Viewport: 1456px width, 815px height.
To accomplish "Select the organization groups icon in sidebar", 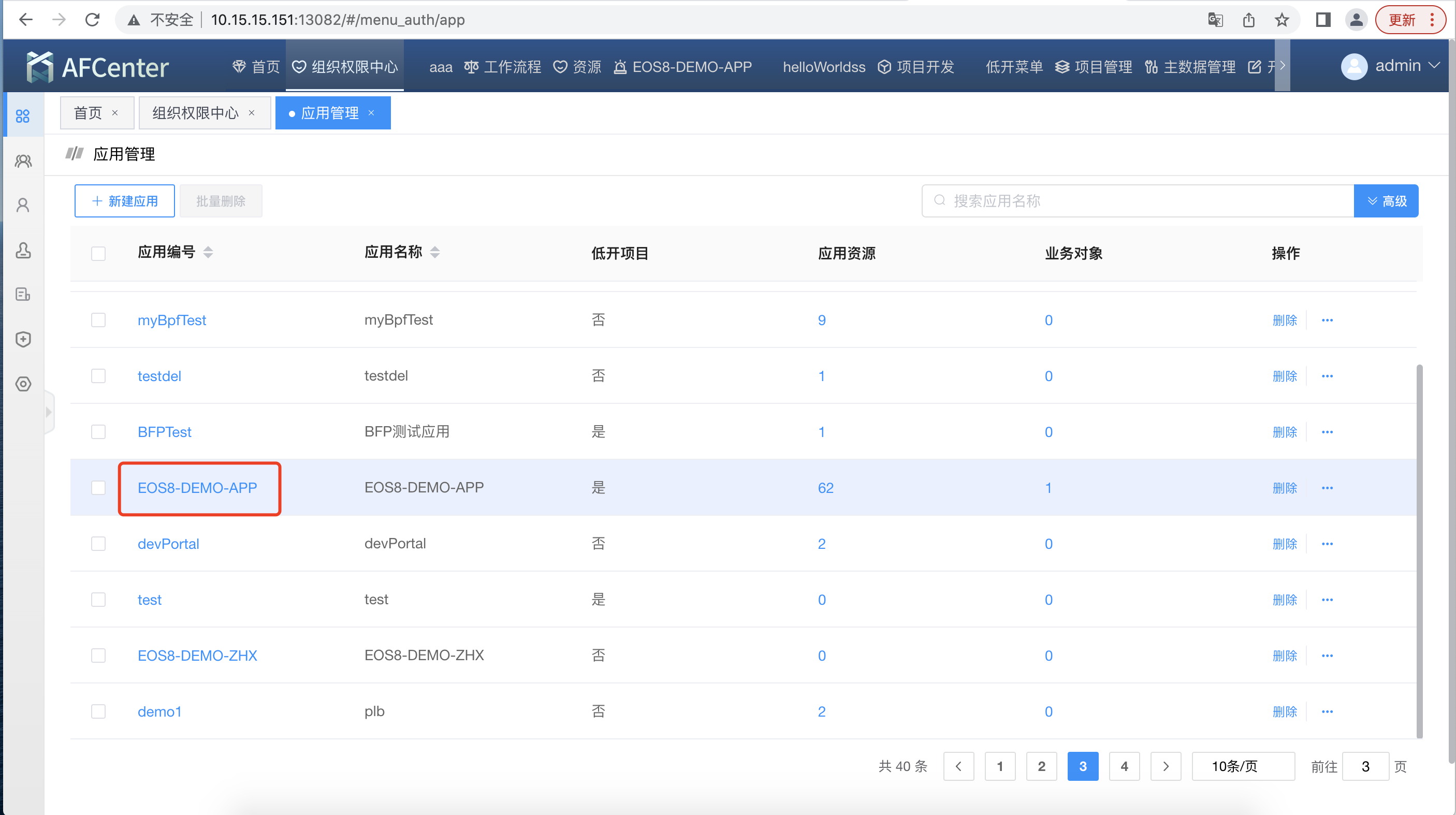I will (23, 161).
